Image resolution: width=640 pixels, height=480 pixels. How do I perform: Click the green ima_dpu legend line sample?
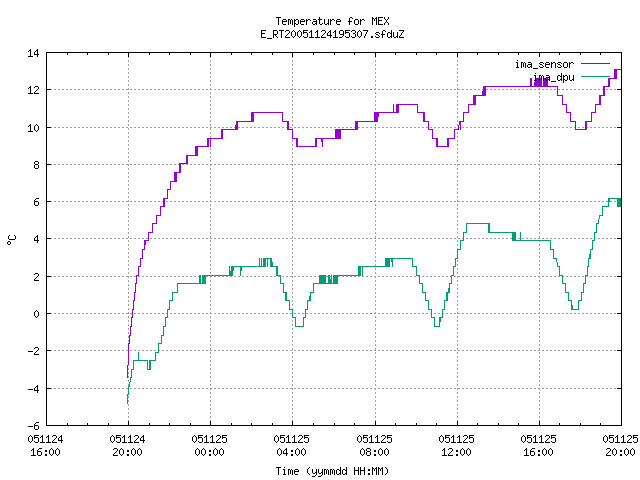click(595, 76)
